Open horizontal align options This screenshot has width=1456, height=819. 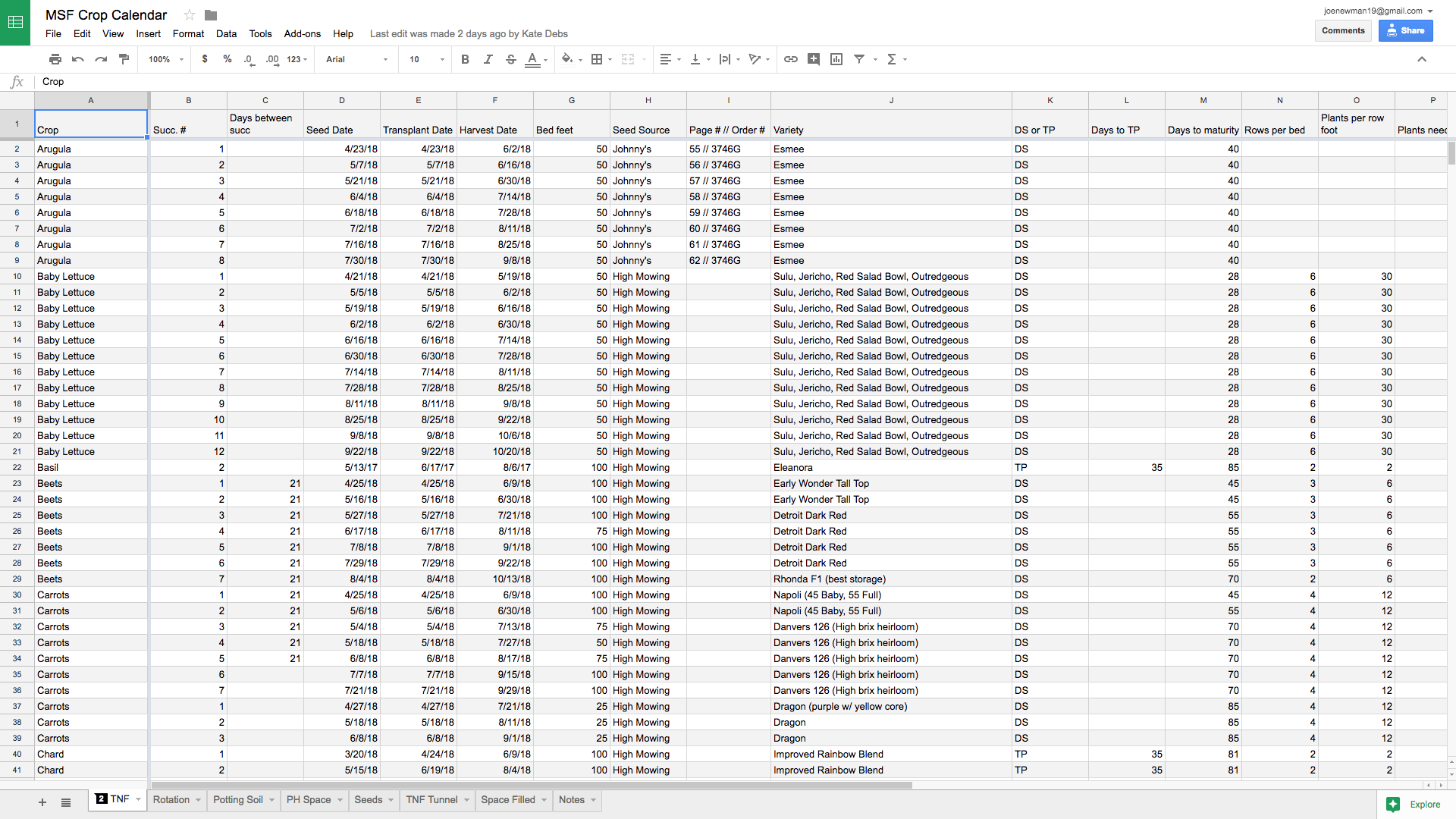[670, 59]
